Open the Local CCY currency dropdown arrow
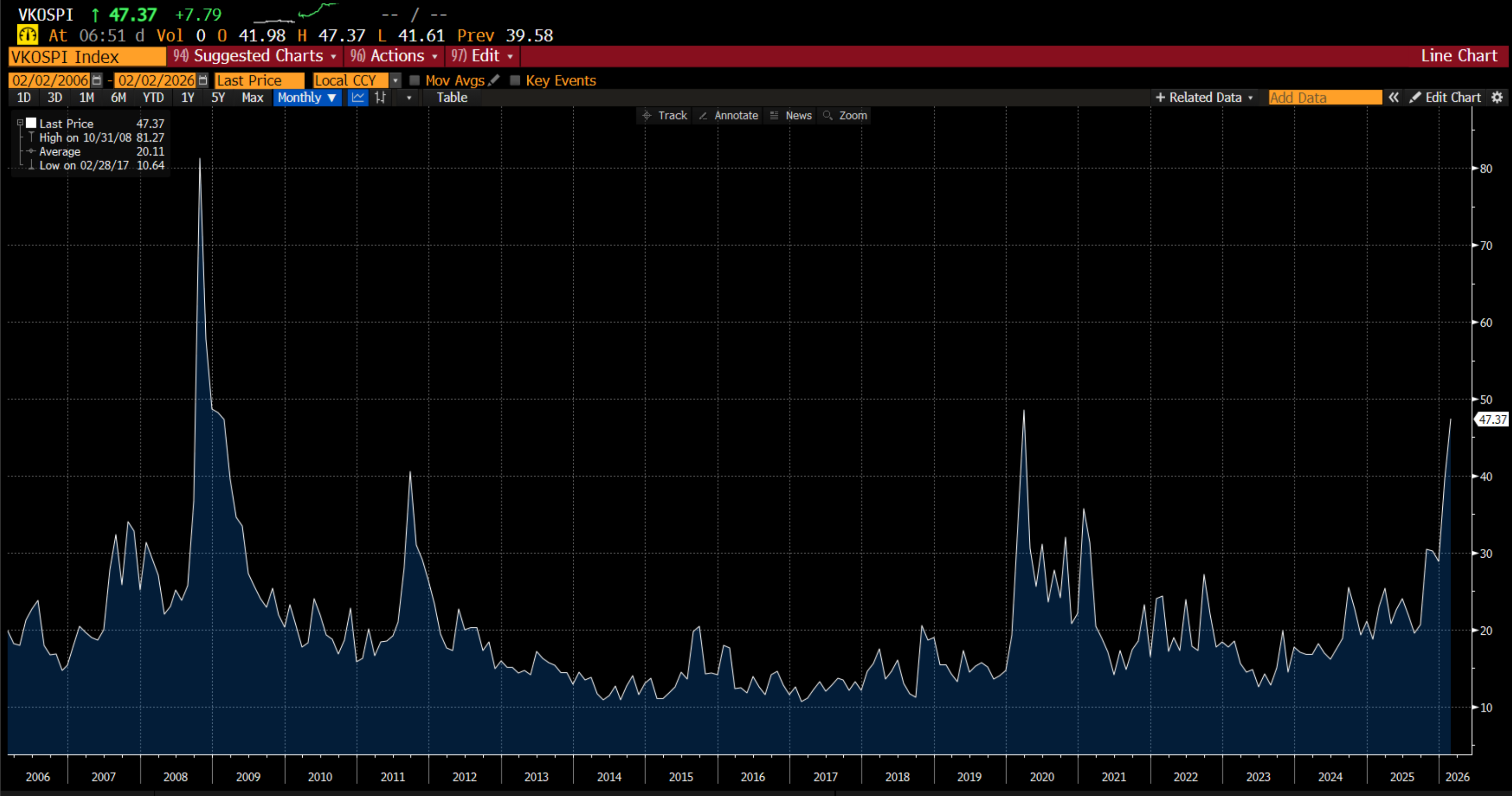Image resolution: width=1512 pixels, height=796 pixels. 396,81
